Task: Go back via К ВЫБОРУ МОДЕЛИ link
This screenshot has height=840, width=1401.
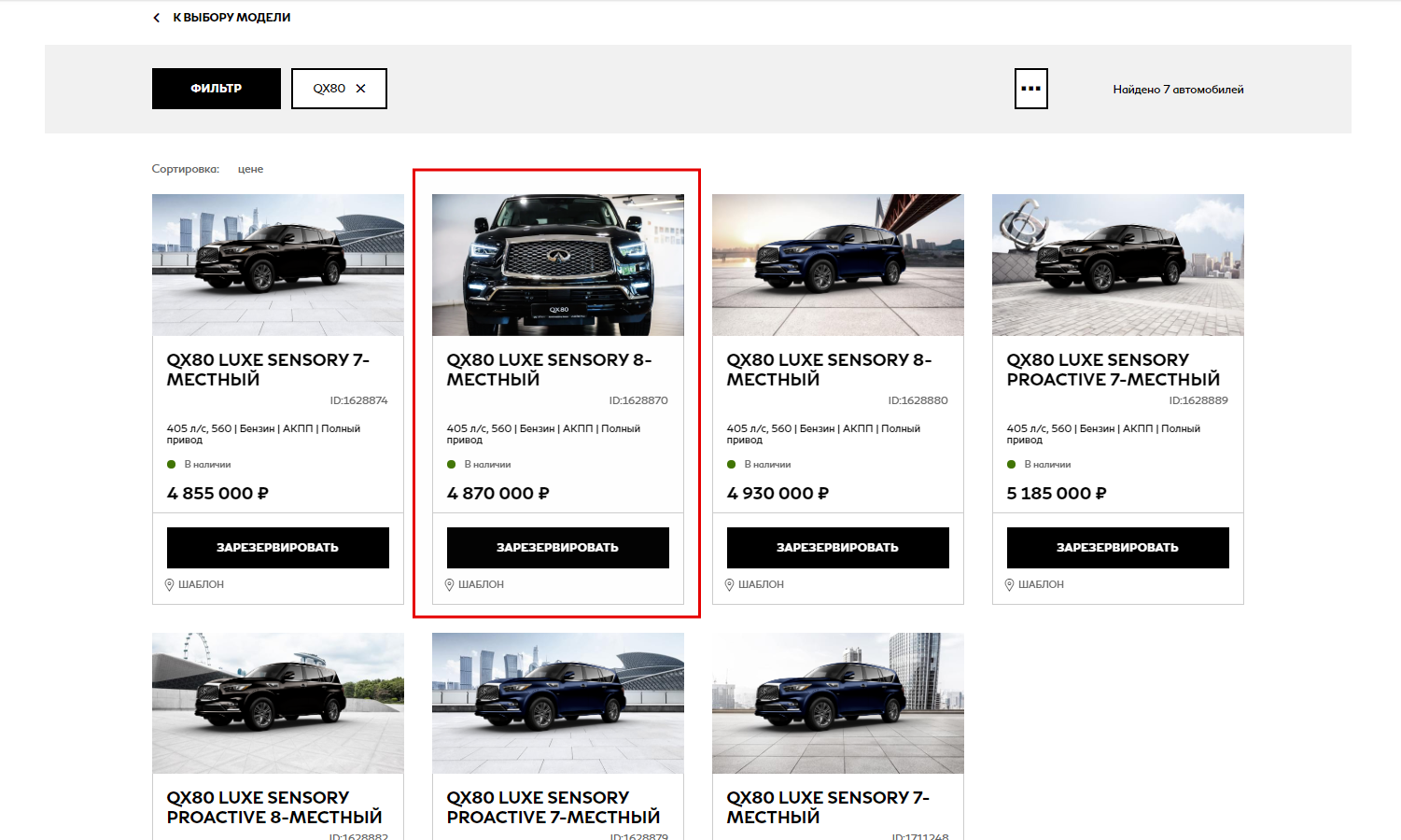Action: pyautogui.click(x=231, y=18)
